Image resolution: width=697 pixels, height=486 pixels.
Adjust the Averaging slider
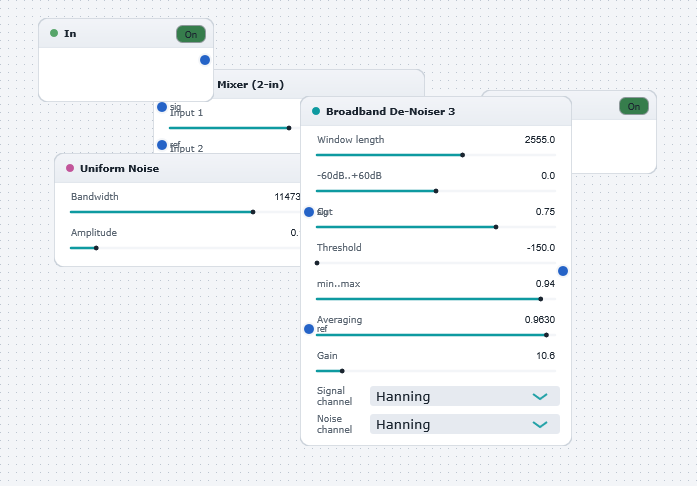[x=436, y=335]
